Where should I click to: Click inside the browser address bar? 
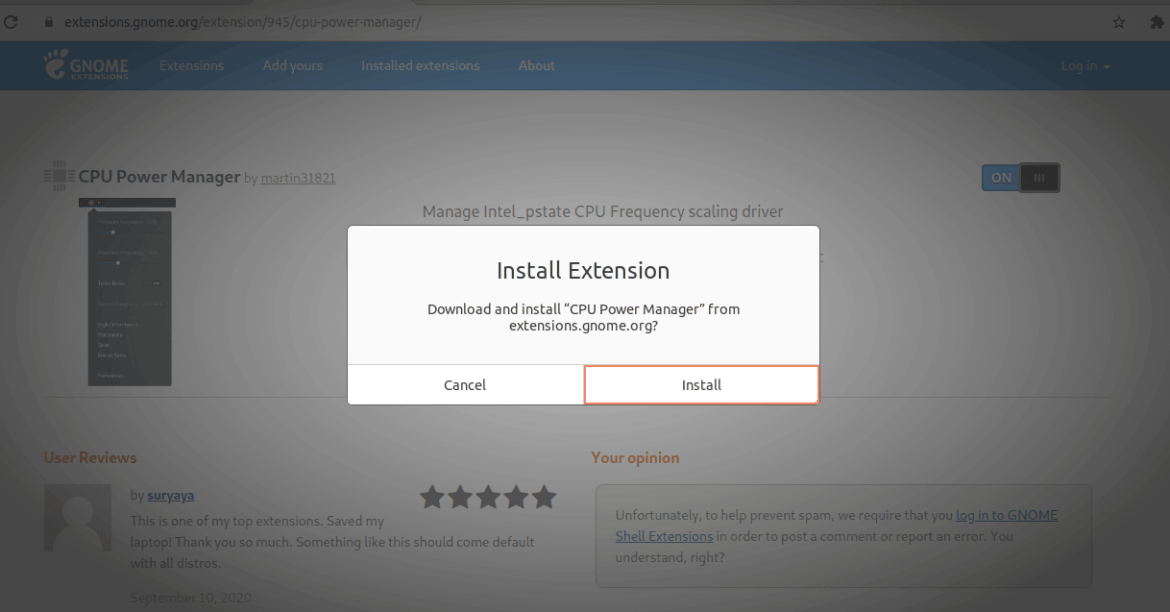pos(300,21)
